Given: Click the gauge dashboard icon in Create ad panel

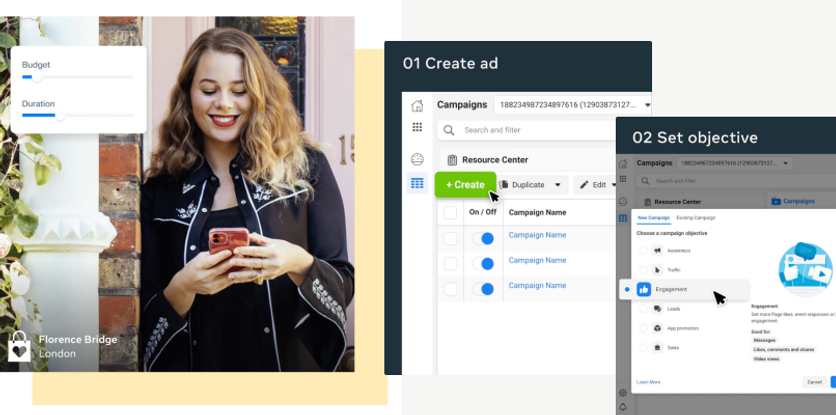Looking at the screenshot, I should click(x=417, y=159).
